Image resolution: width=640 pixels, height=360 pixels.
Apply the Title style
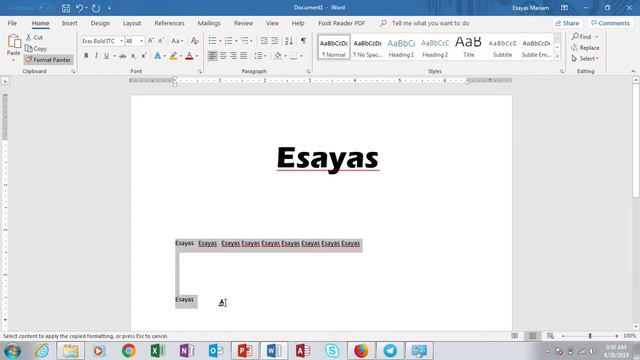pos(469,48)
